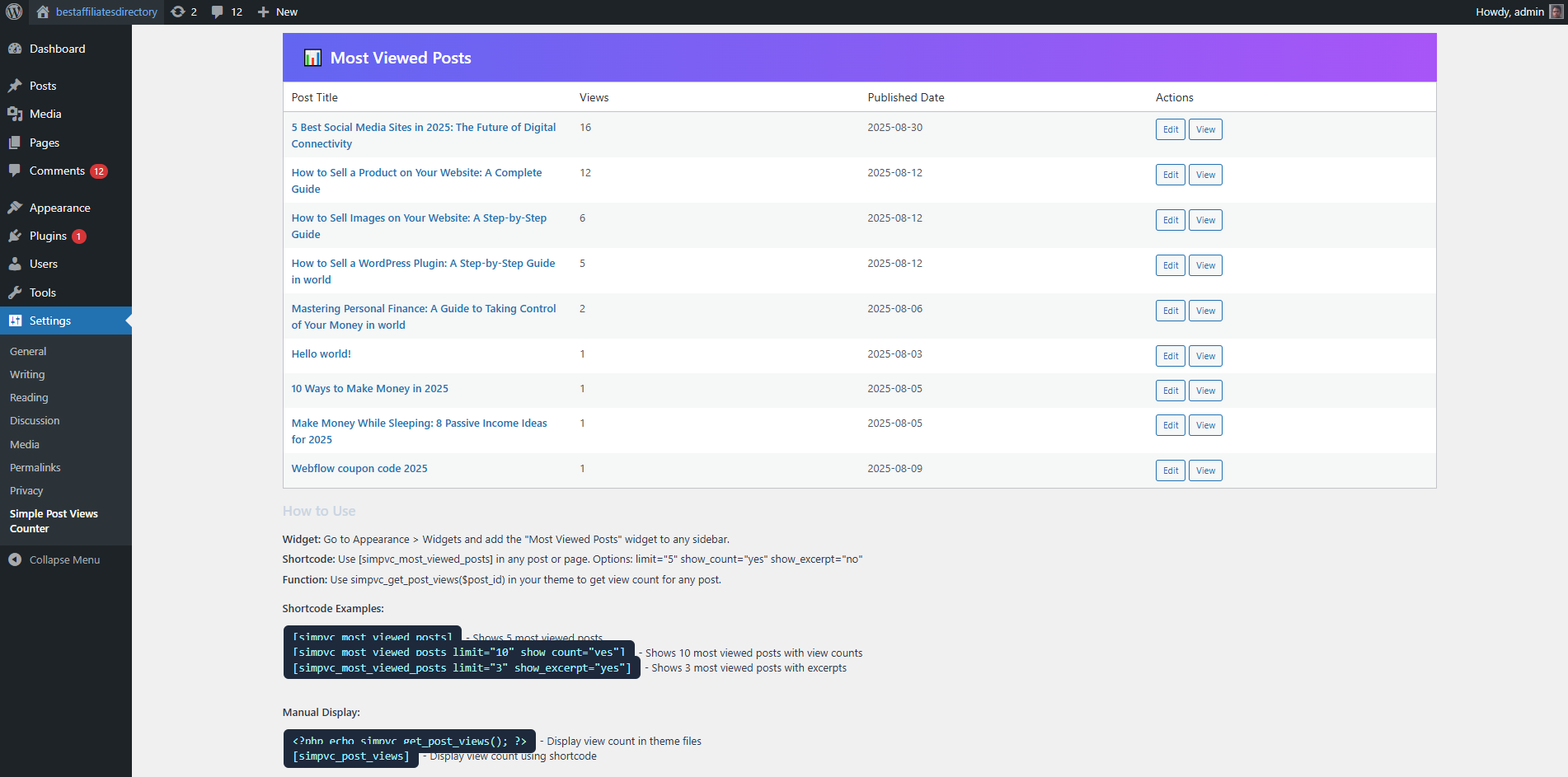Open the Appearance menu

(x=59, y=208)
